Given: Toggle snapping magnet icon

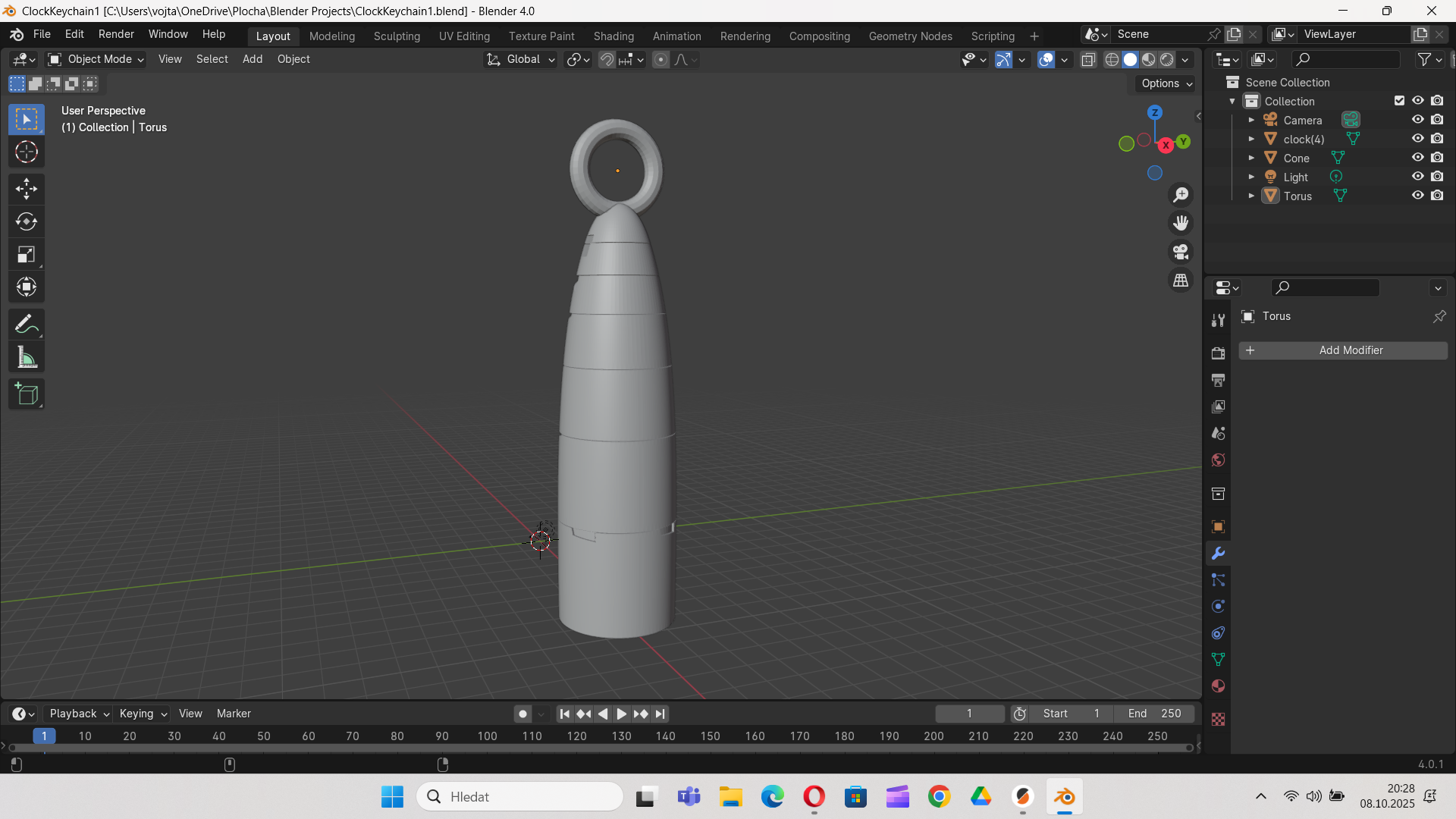Looking at the screenshot, I should point(607,60).
